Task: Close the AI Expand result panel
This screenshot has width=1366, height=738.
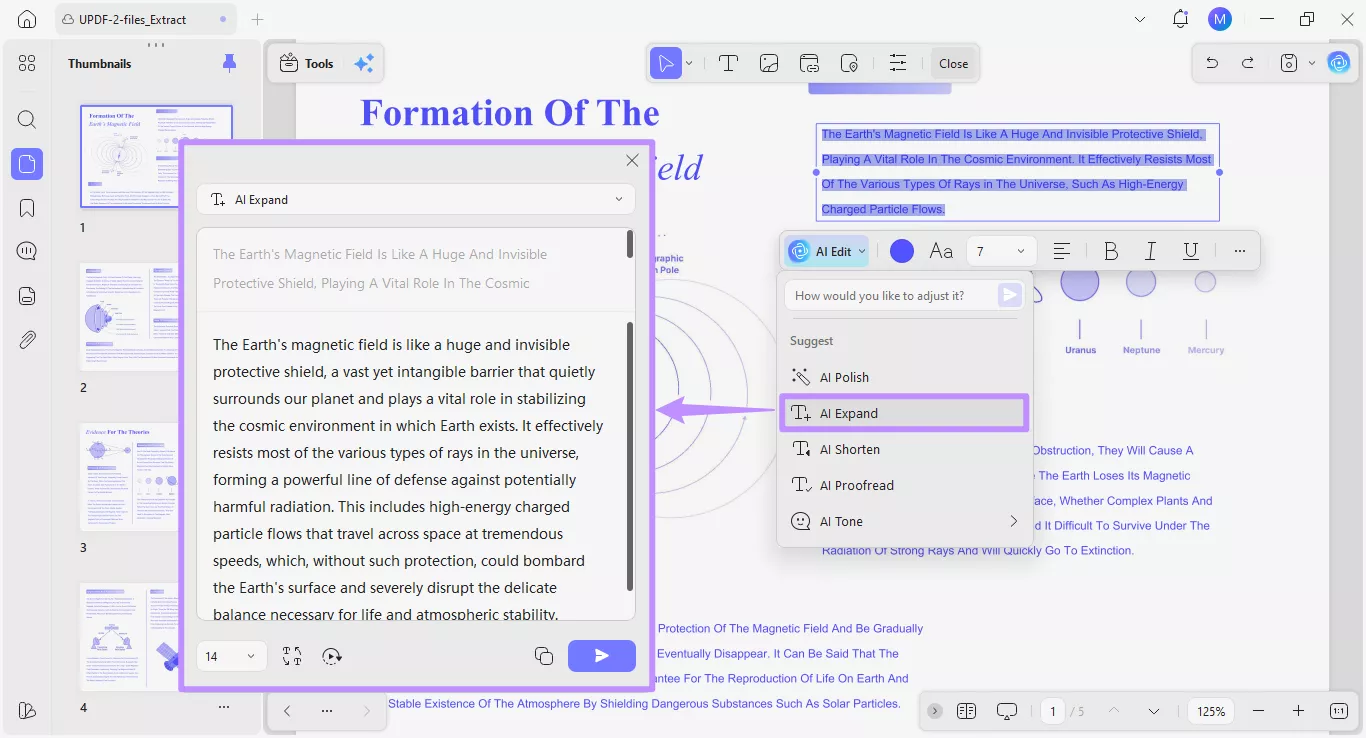Action: (x=632, y=160)
